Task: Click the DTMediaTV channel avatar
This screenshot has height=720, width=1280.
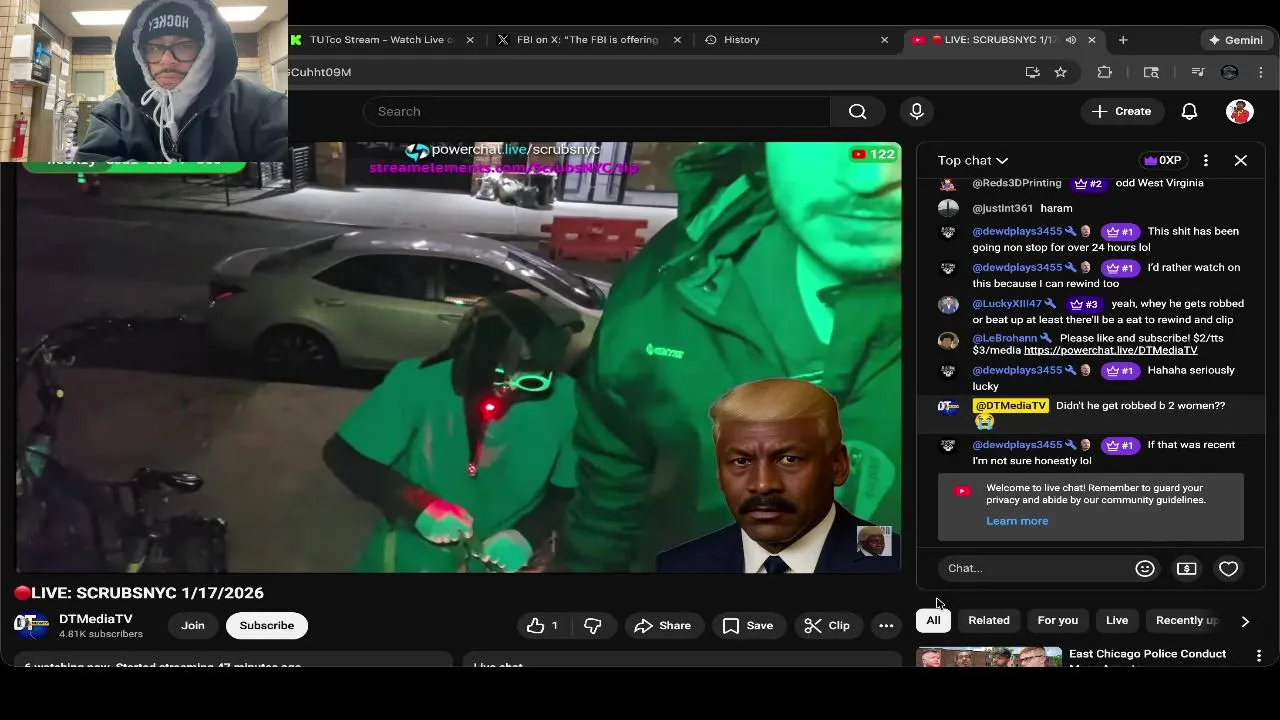Action: click(x=31, y=625)
